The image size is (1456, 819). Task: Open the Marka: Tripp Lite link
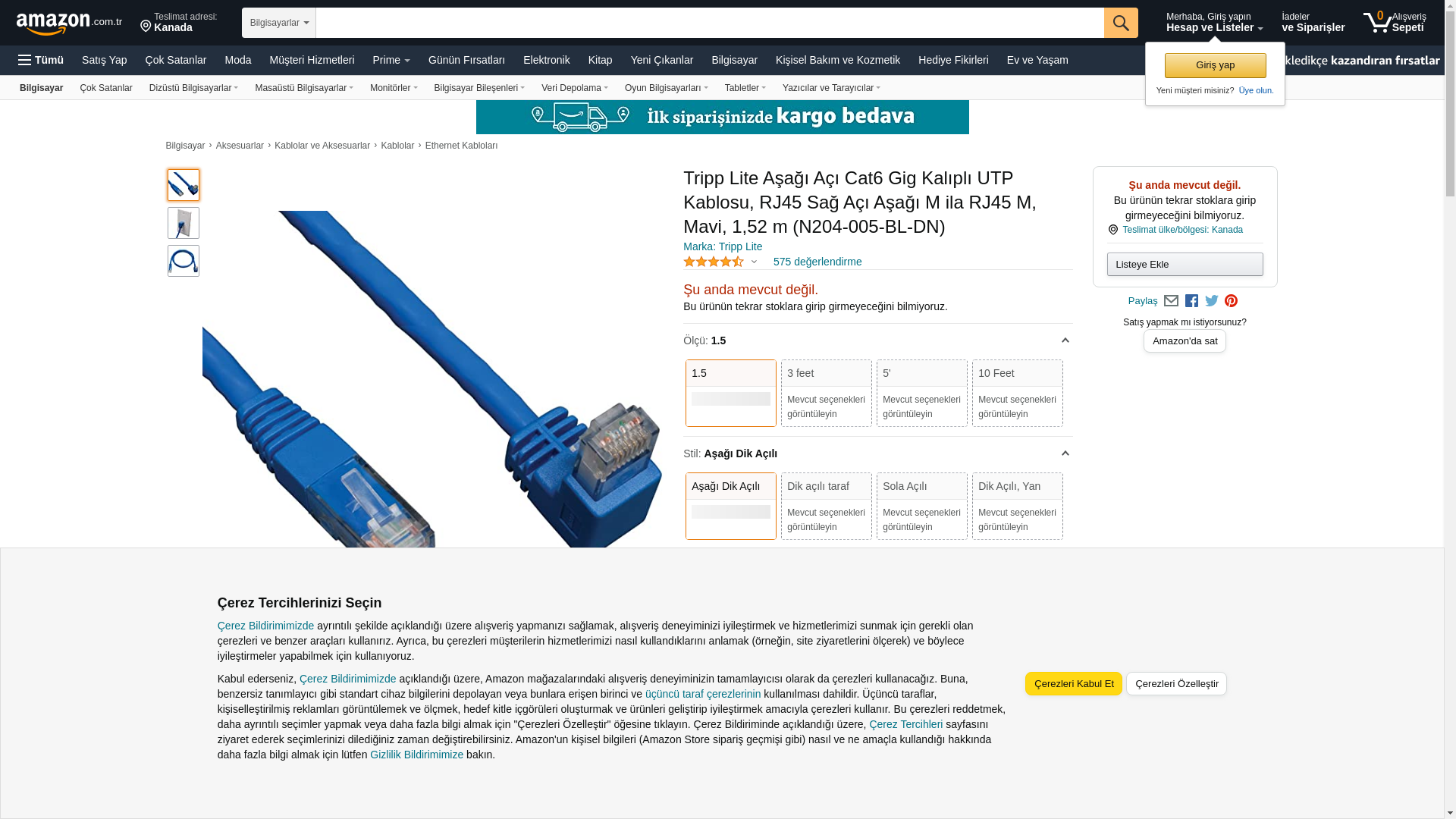point(723,246)
